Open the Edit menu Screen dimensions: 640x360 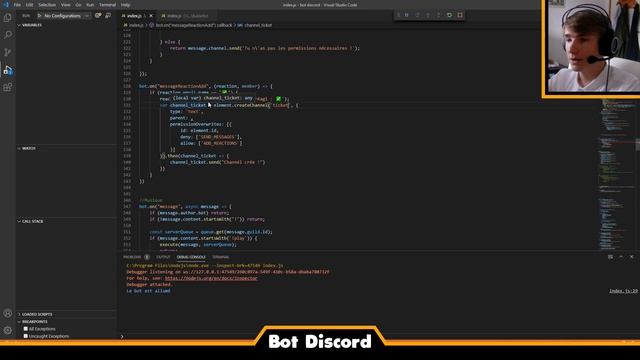[x=29, y=5]
